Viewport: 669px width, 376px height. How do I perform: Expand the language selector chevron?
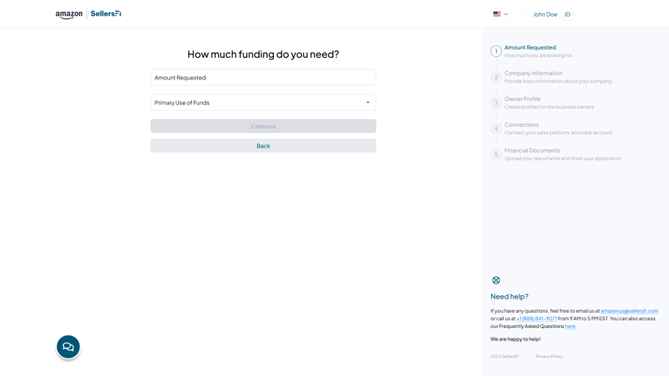pyautogui.click(x=506, y=14)
